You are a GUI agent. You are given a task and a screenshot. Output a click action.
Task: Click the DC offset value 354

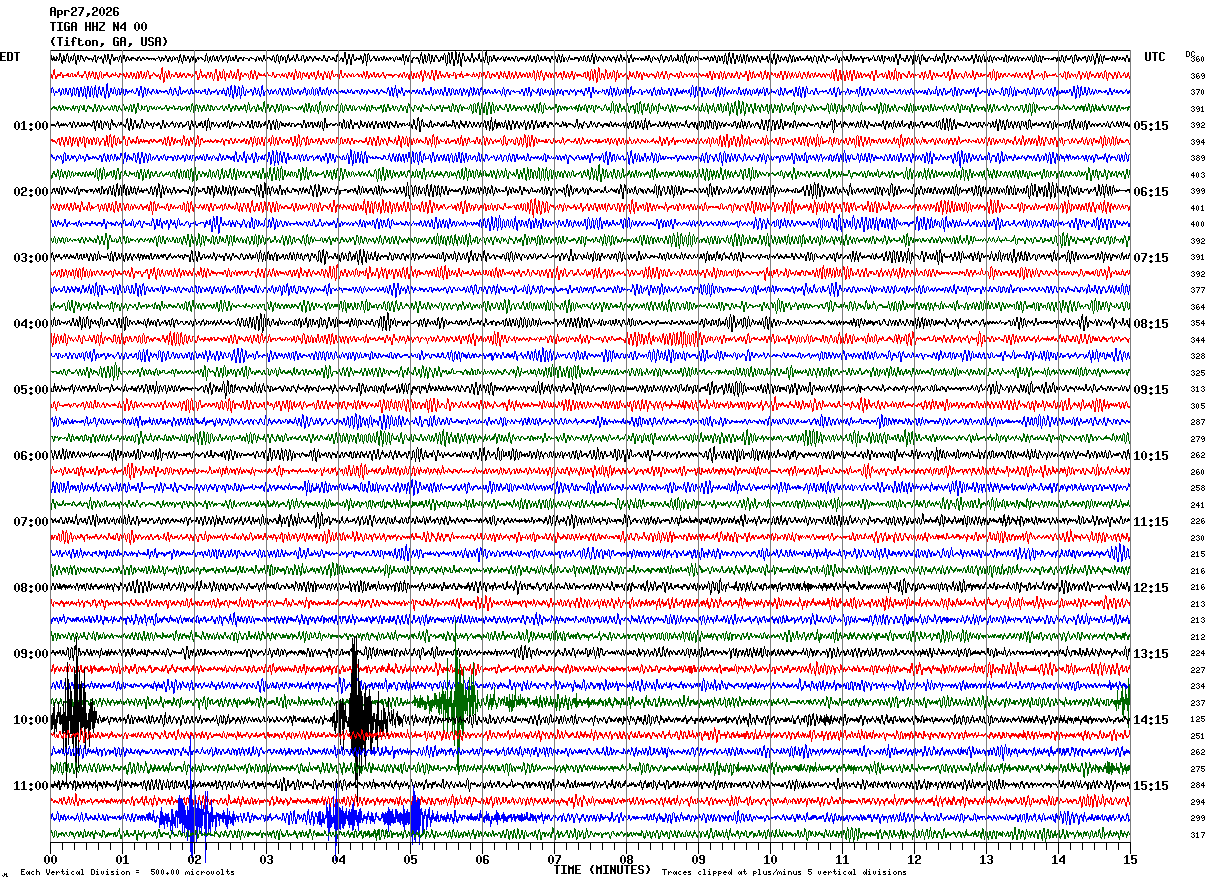1197,323
